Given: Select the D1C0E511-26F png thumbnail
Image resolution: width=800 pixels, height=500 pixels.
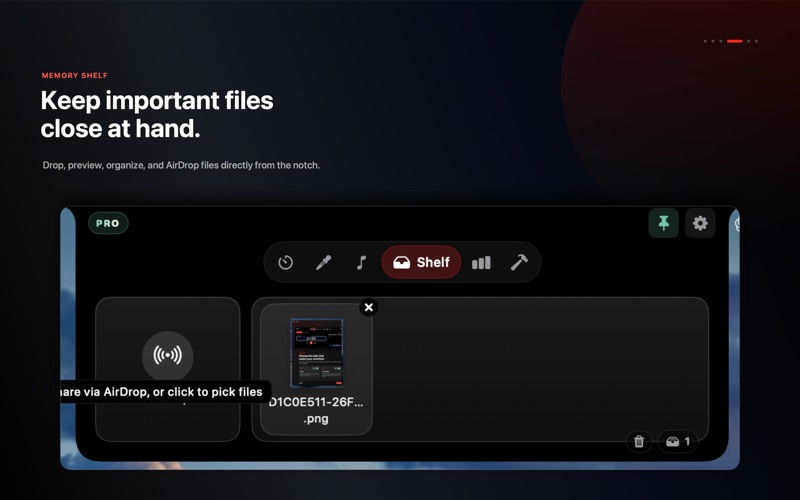Looking at the screenshot, I should pos(316,352).
